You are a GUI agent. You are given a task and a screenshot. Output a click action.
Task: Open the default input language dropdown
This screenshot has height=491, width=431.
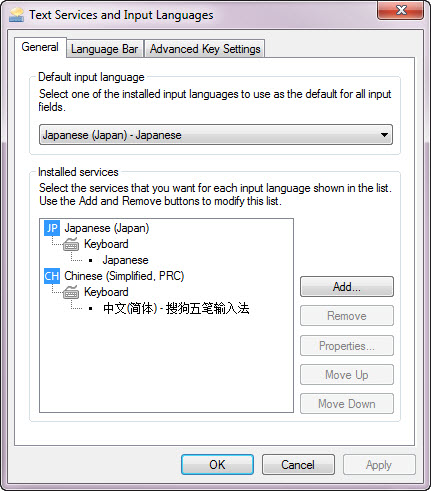click(216, 135)
